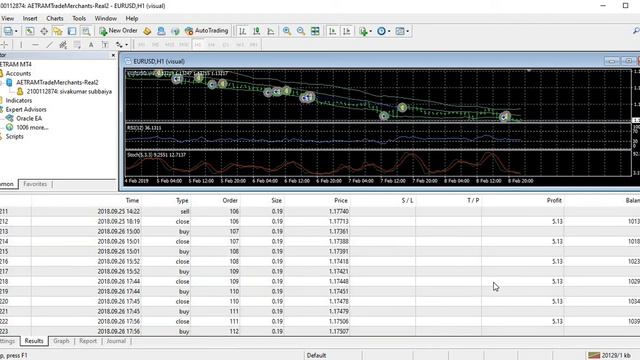Select the Horizontal Line tool
Image resolution: width=640 pixels, height=360 pixels.
pos(35,44)
